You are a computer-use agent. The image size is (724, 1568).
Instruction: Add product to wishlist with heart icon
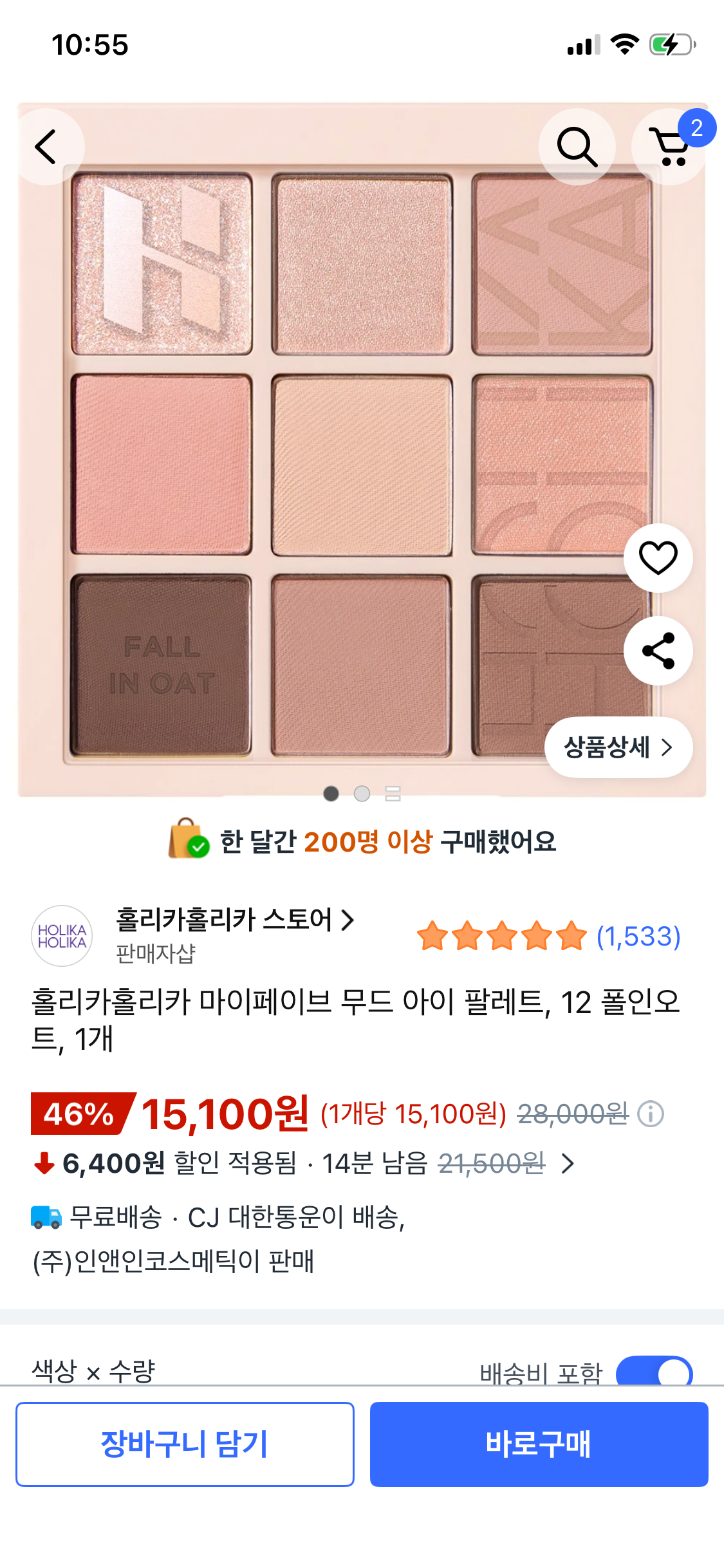pos(658,558)
